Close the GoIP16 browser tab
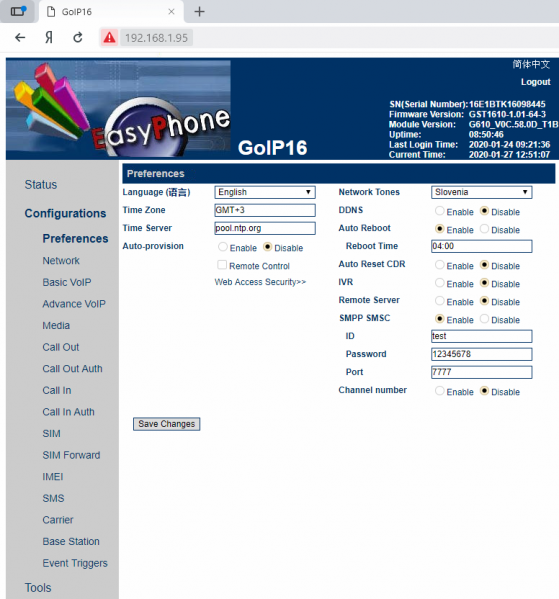559x599 pixels. point(172,12)
